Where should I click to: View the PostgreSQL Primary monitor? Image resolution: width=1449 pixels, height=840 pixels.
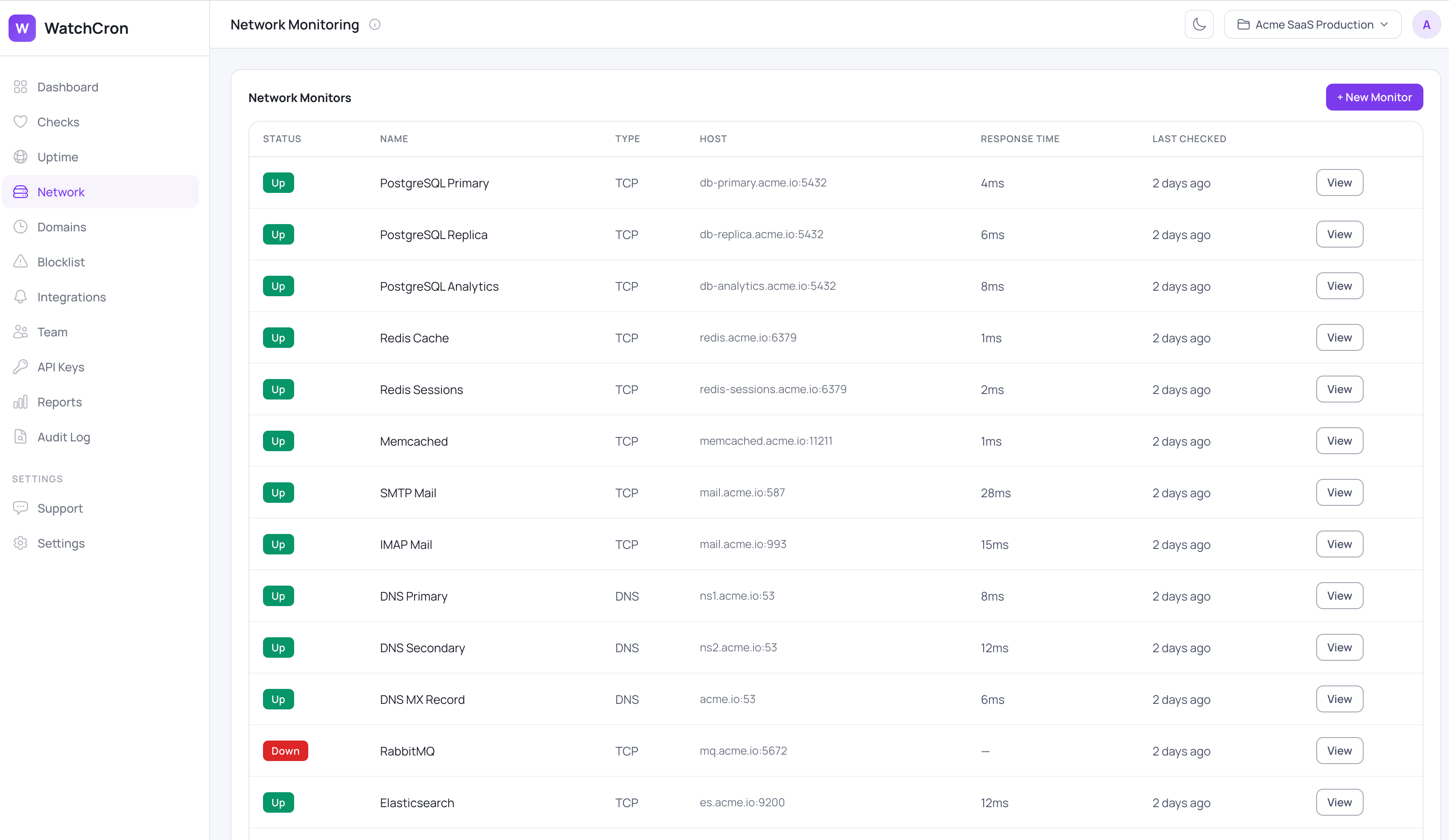(x=1339, y=183)
